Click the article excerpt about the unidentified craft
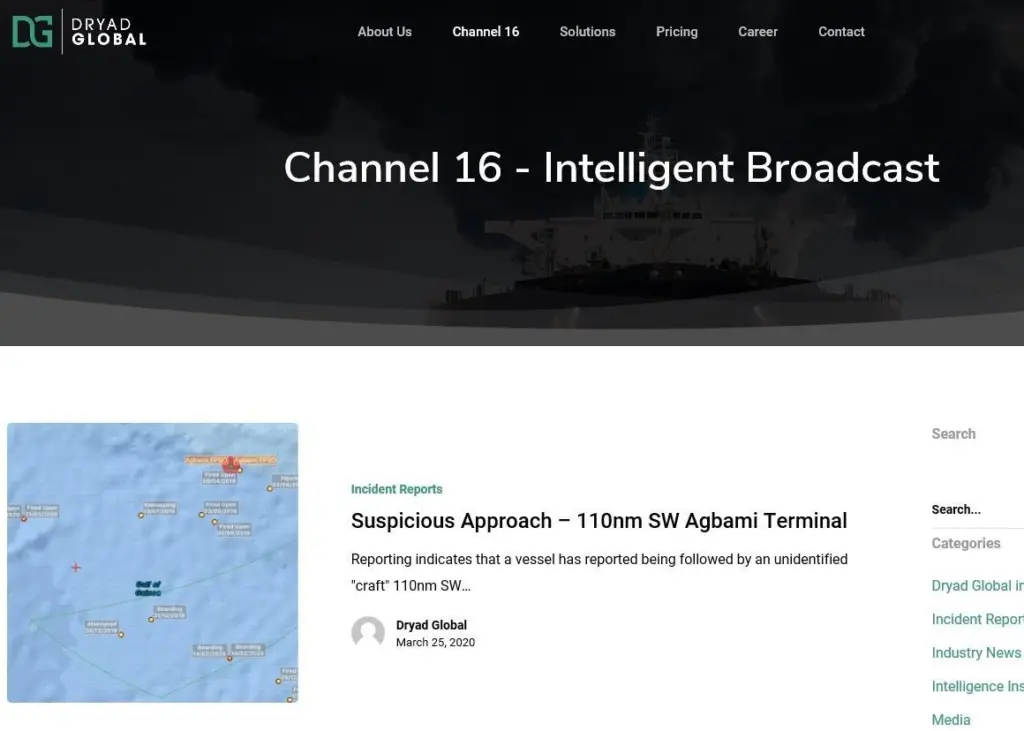The height and width of the screenshot is (731, 1024). [599, 572]
